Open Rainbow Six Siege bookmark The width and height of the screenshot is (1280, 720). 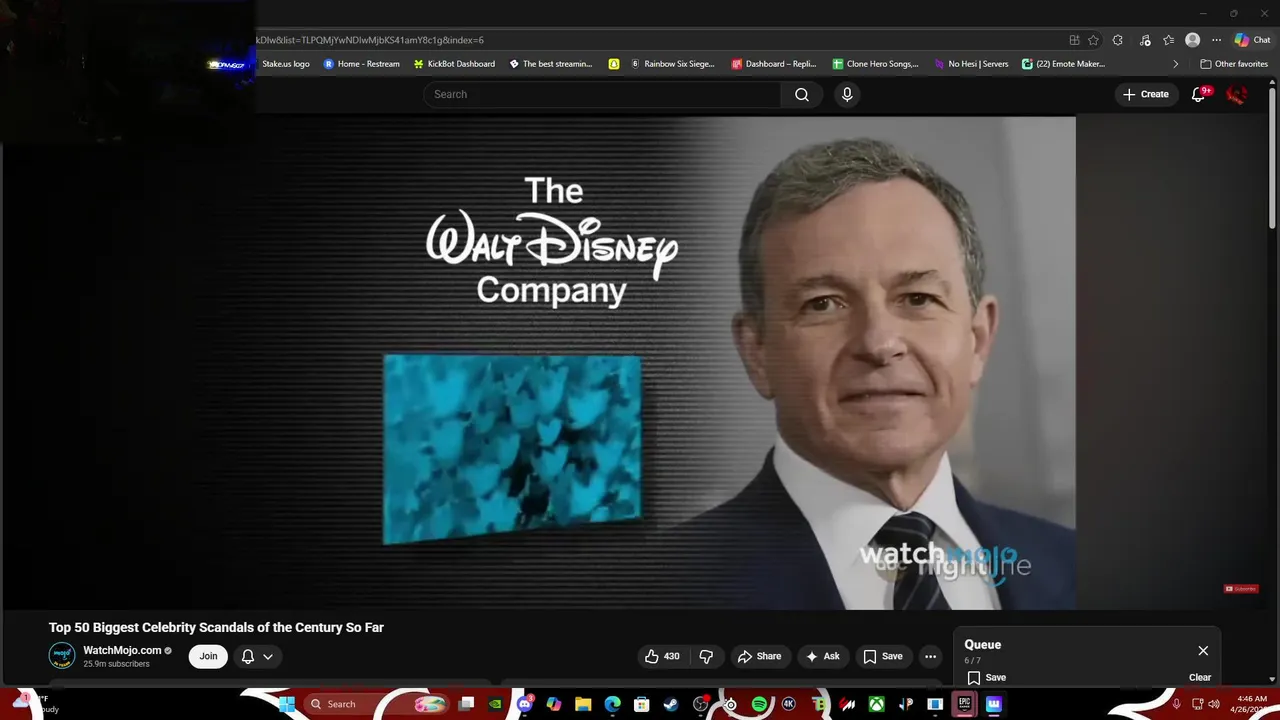pyautogui.click(x=672, y=64)
